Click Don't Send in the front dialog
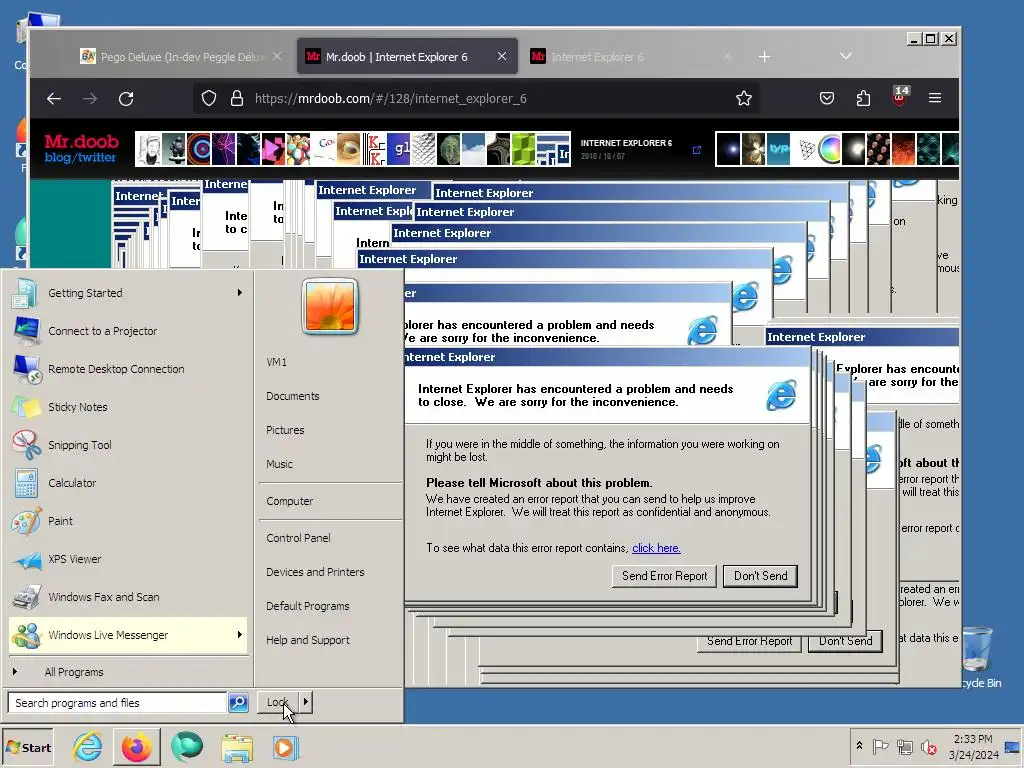This screenshot has height=768, width=1024. pos(760,576)
